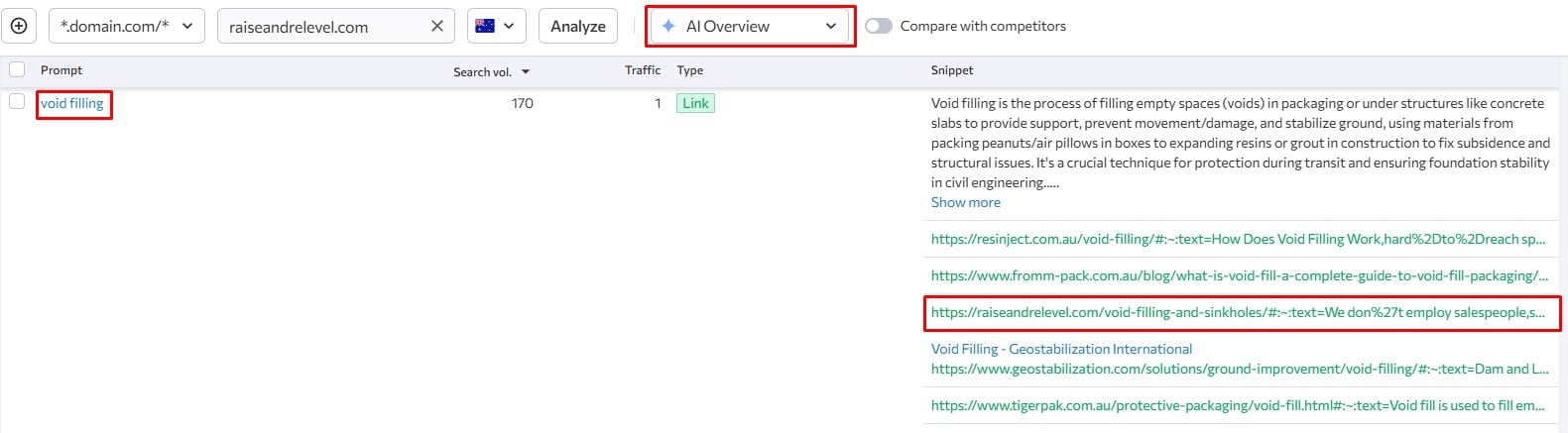Expand the country selector chevron
1568x433 pixels.
point(509,27)
